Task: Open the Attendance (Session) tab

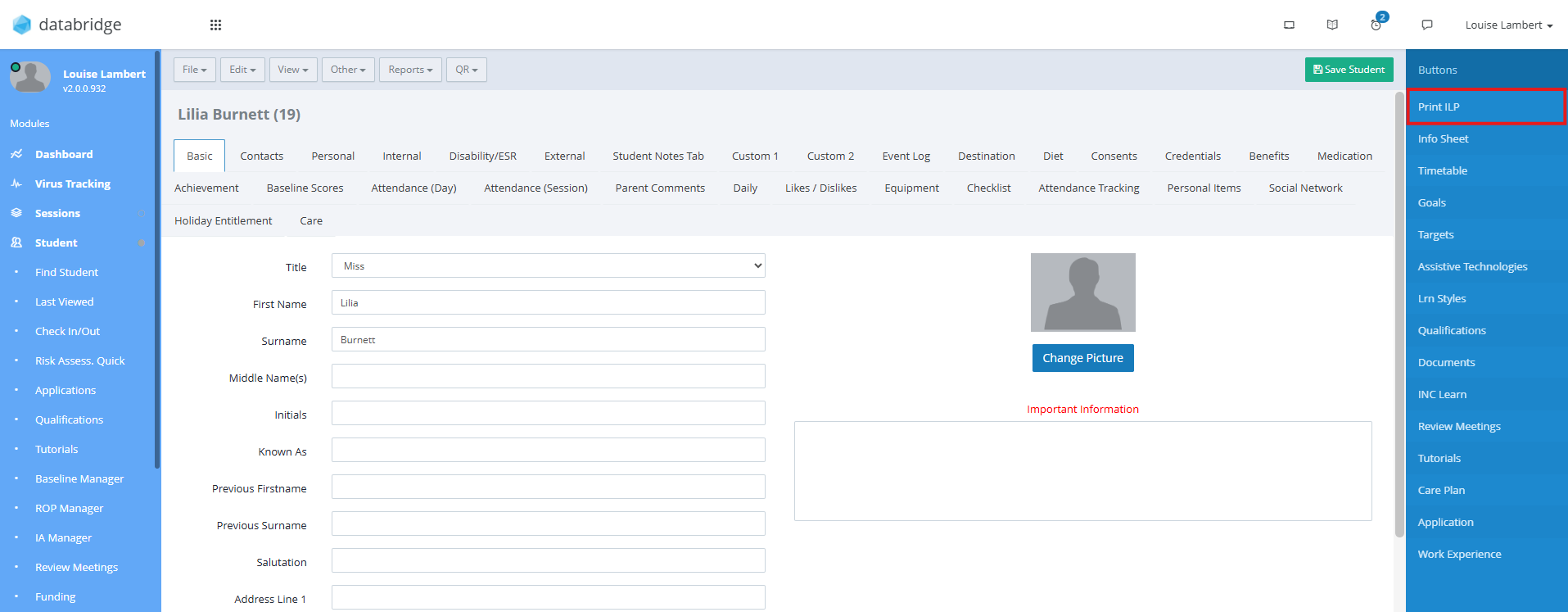Action: (535, 188)
